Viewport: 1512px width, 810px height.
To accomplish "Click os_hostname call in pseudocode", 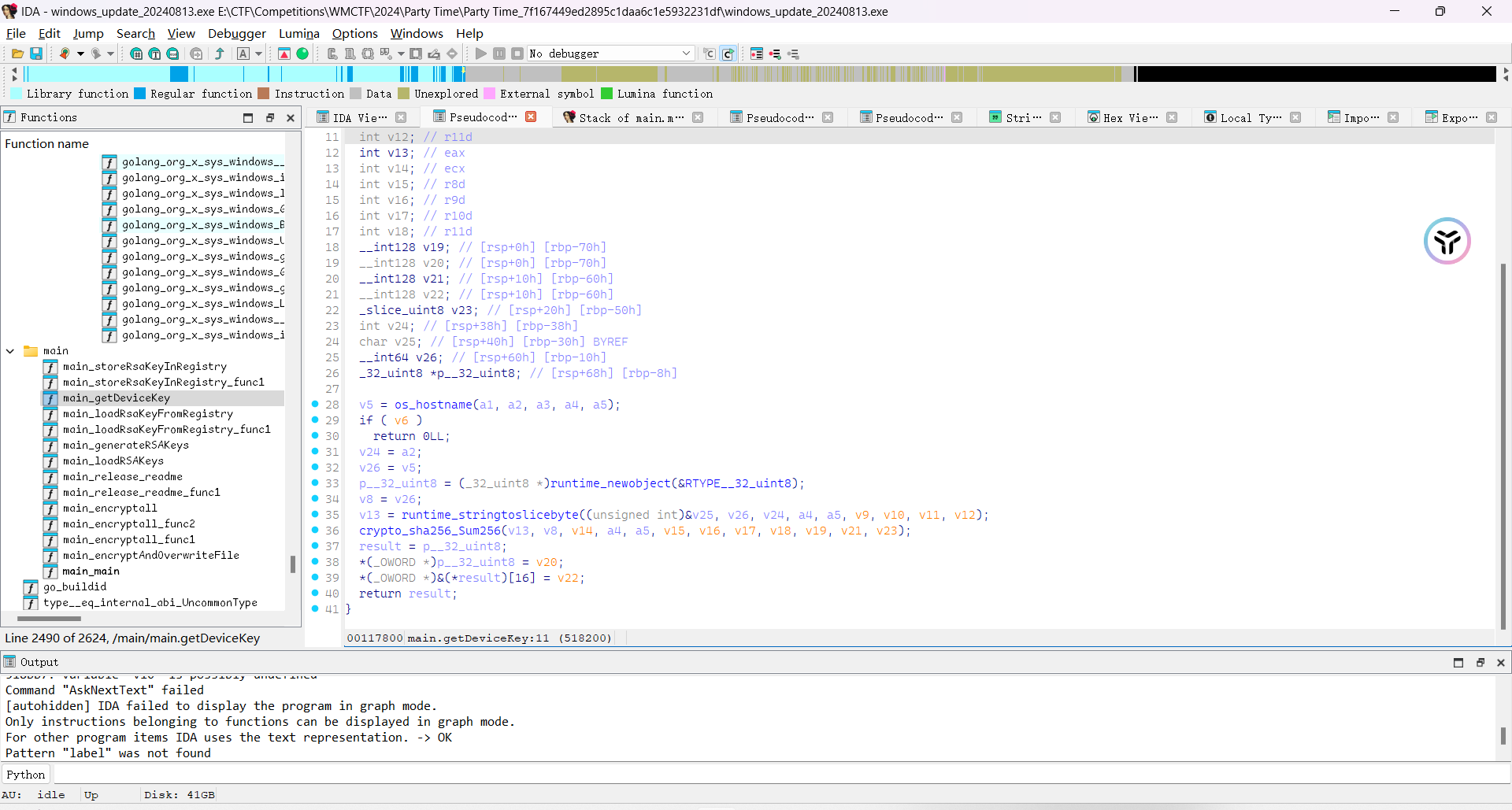I will click(x=433, y=405).
